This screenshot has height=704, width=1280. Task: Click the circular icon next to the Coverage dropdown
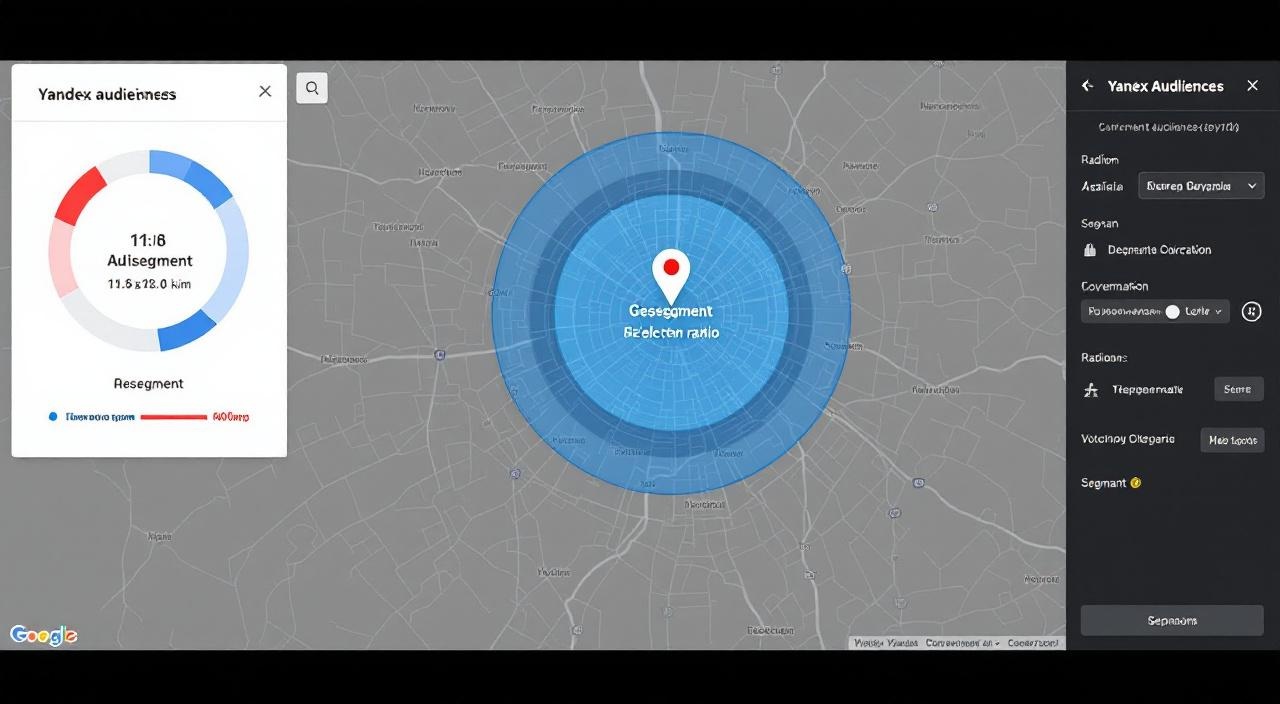coord(1251,311)
